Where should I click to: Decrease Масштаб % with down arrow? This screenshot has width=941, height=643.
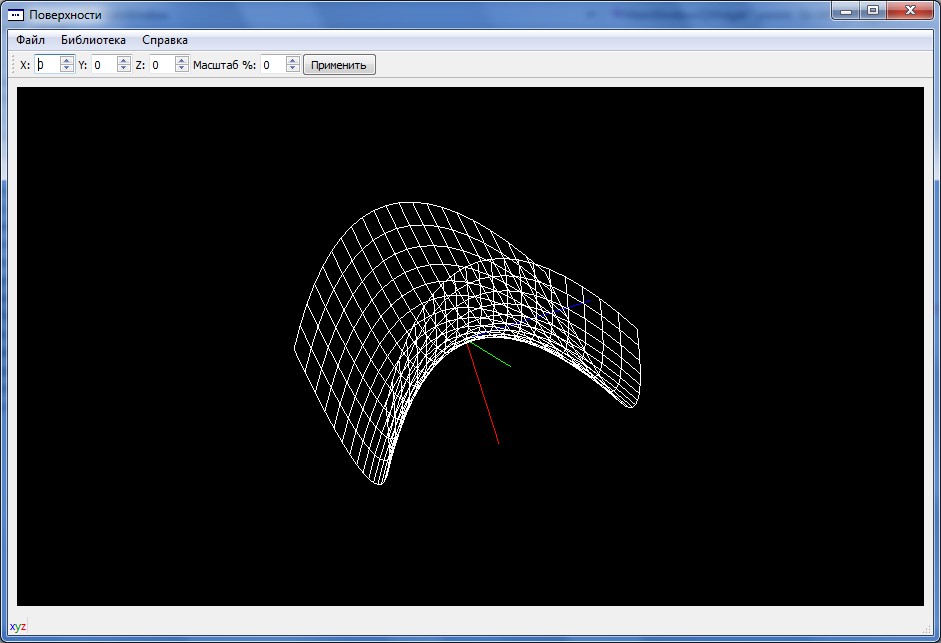point(292,69)
